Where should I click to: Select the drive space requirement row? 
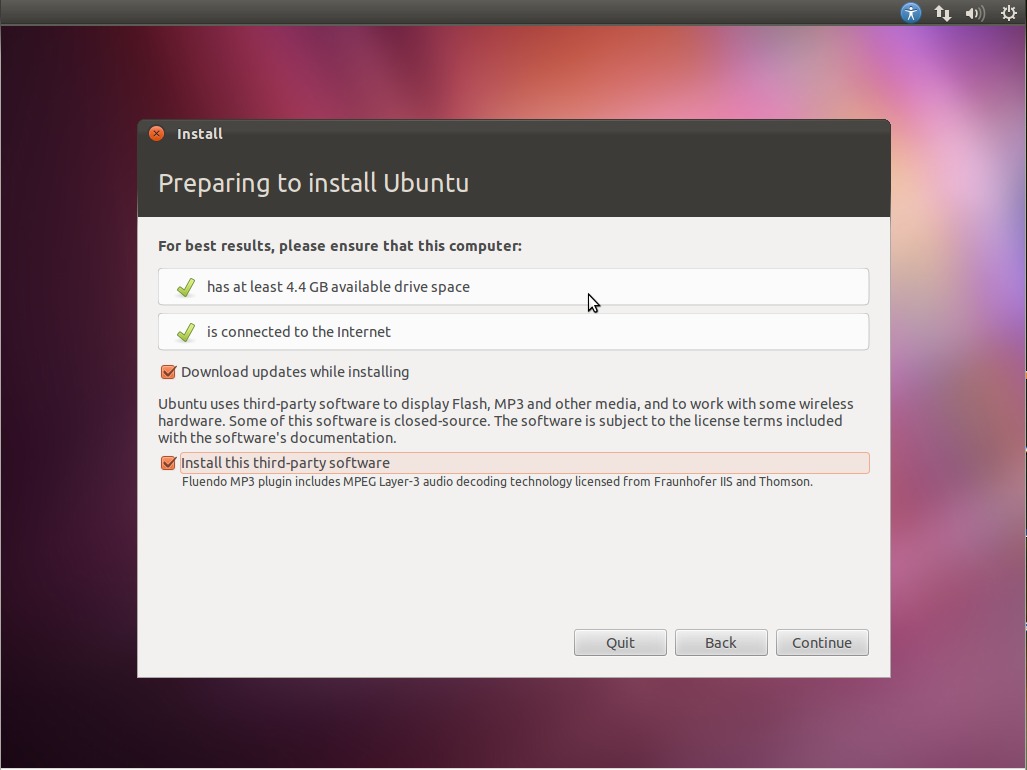point(514,287)
